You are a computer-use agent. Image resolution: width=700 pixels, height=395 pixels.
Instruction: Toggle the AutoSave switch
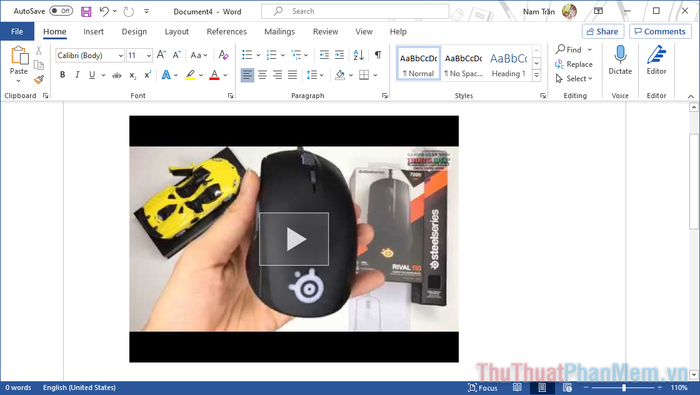[x=61, y=11]
